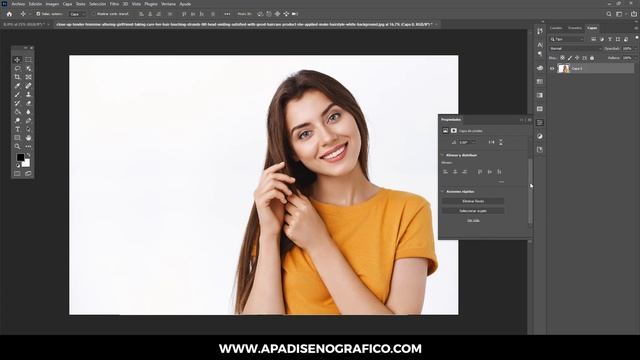Open the foreground black color swatch
This screenshot has height=360, width=640.
(x=20, y=157)
